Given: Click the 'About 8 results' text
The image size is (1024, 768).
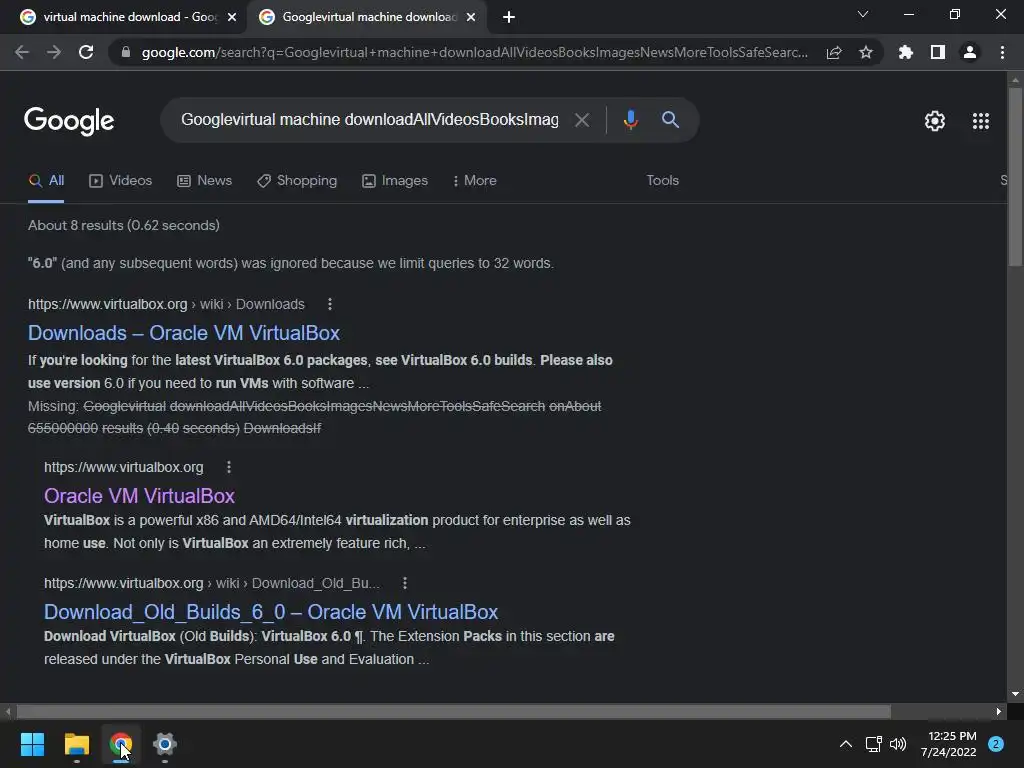Looking at the screenshot, I should click(x=123, y=225).
